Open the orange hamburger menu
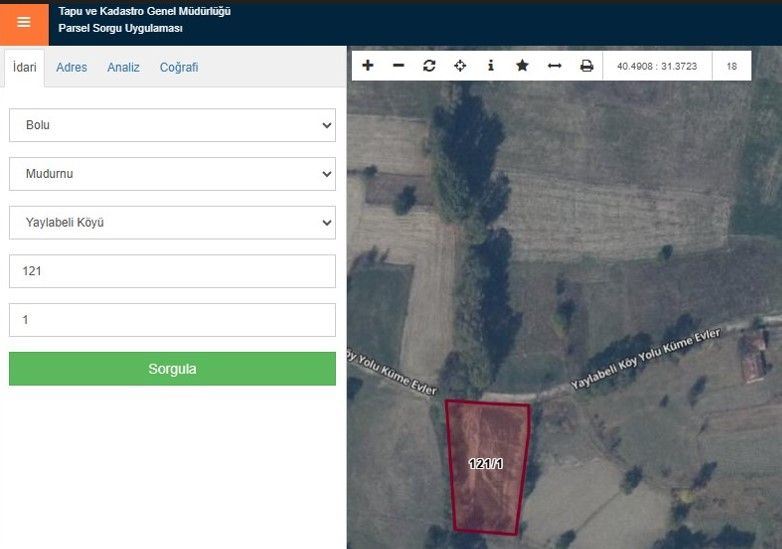 (24, 22)
